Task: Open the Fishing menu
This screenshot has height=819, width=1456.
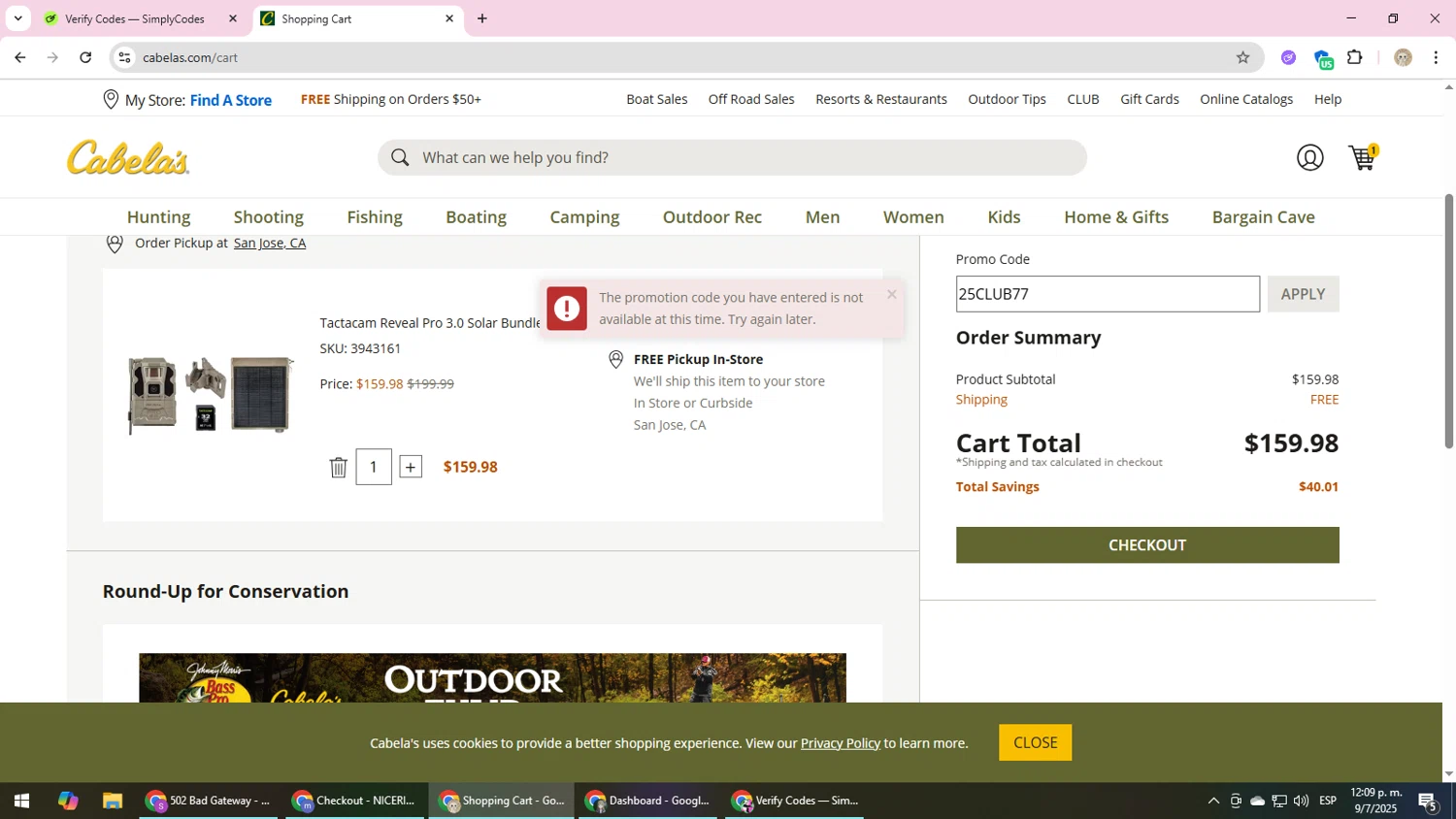Action: coord(375,217)
